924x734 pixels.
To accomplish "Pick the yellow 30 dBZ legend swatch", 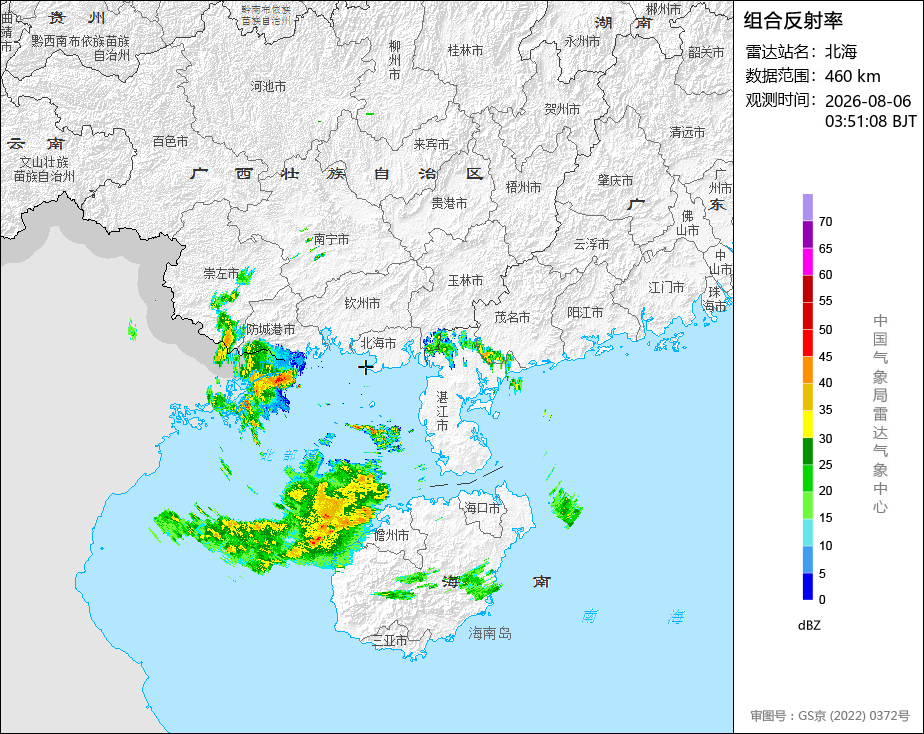I will pyautogui.click(x=807, y=424).
